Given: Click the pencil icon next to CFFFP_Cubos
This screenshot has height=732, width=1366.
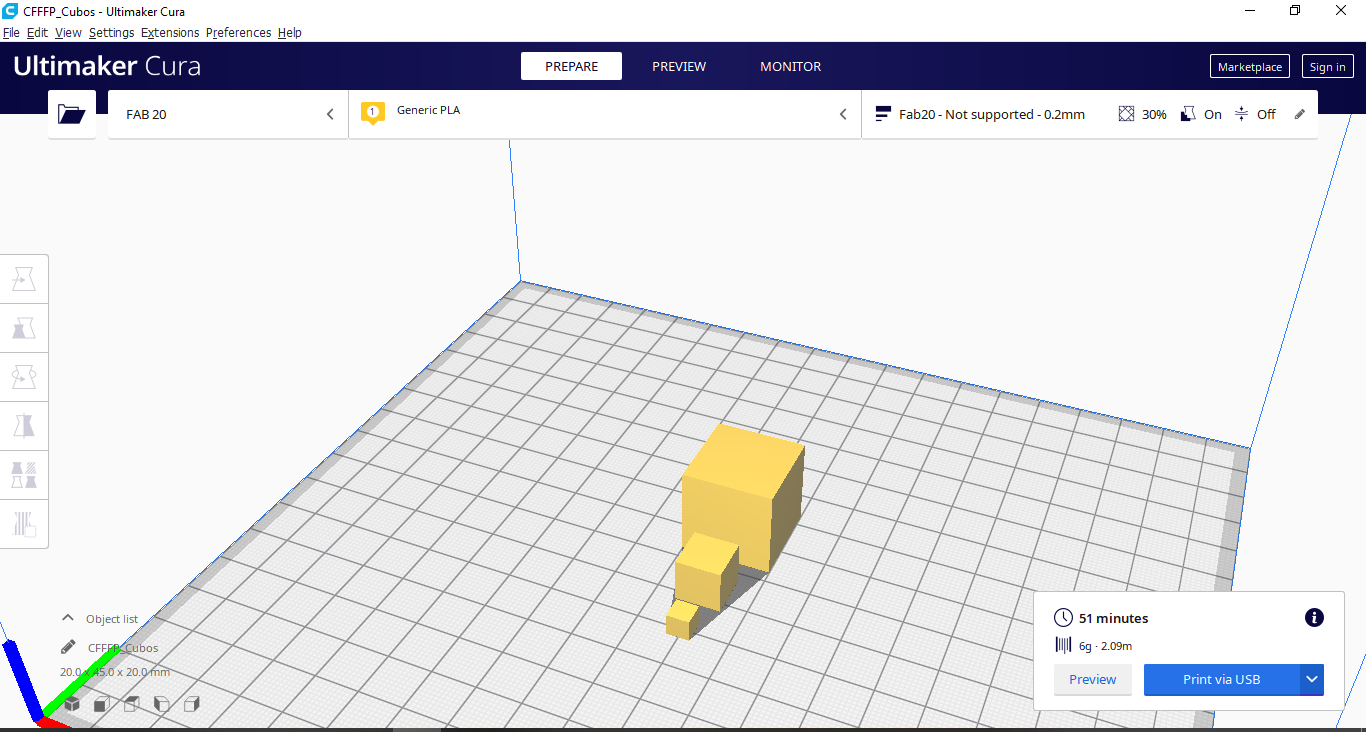Looking at the screenshot, I should coord(68,647).
